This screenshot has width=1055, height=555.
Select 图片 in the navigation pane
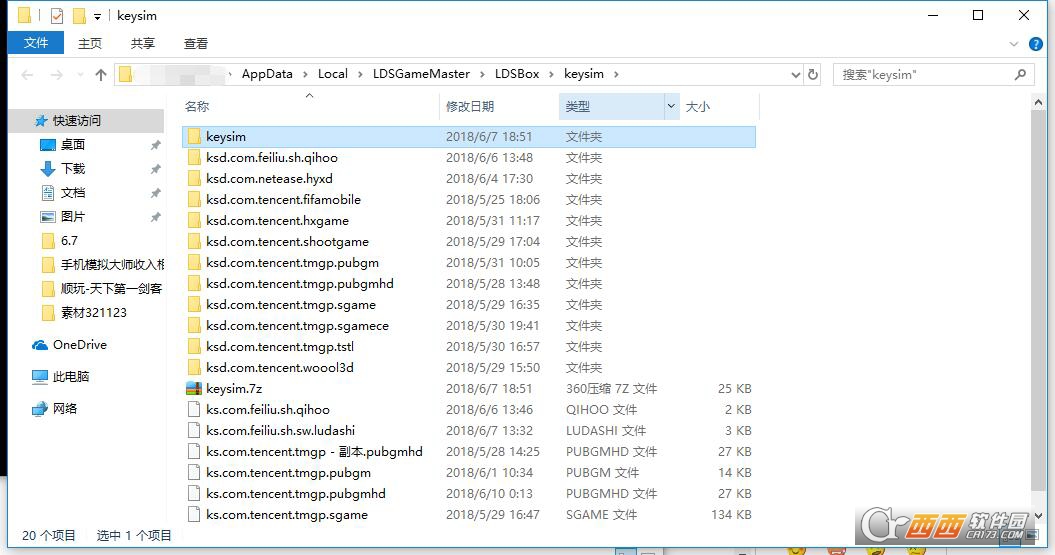click(x=73, y=217)
